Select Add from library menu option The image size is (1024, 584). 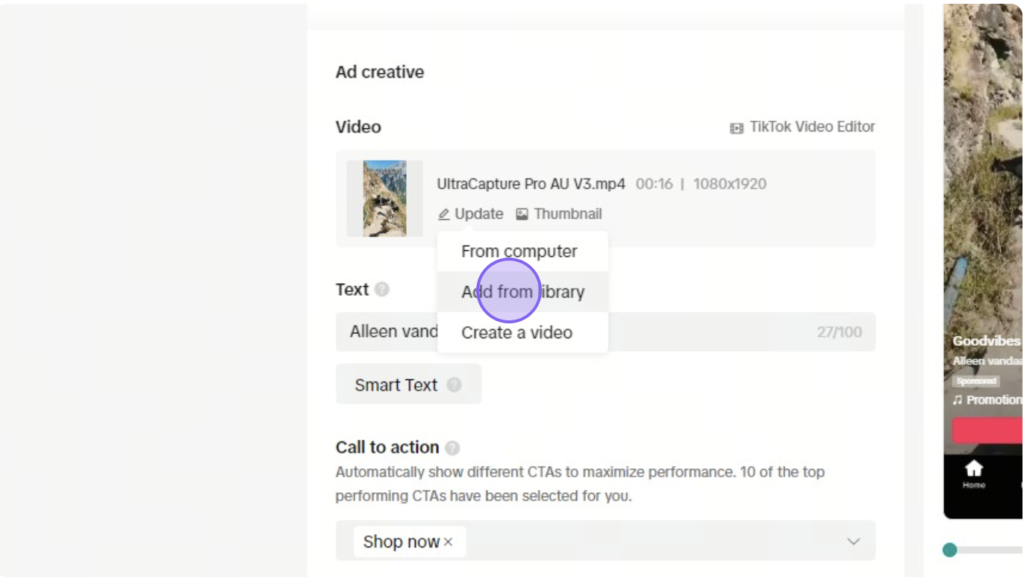(522, 292)
